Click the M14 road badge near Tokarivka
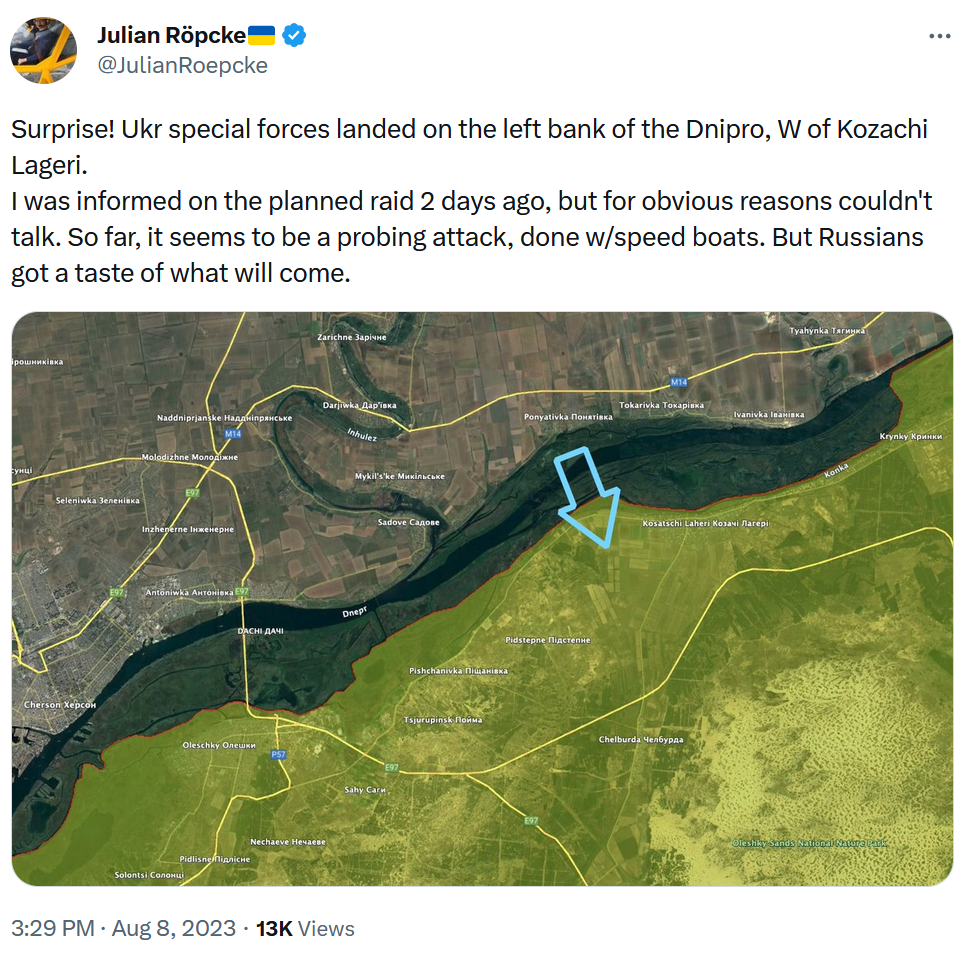967x966 pixels. point(679,383)
